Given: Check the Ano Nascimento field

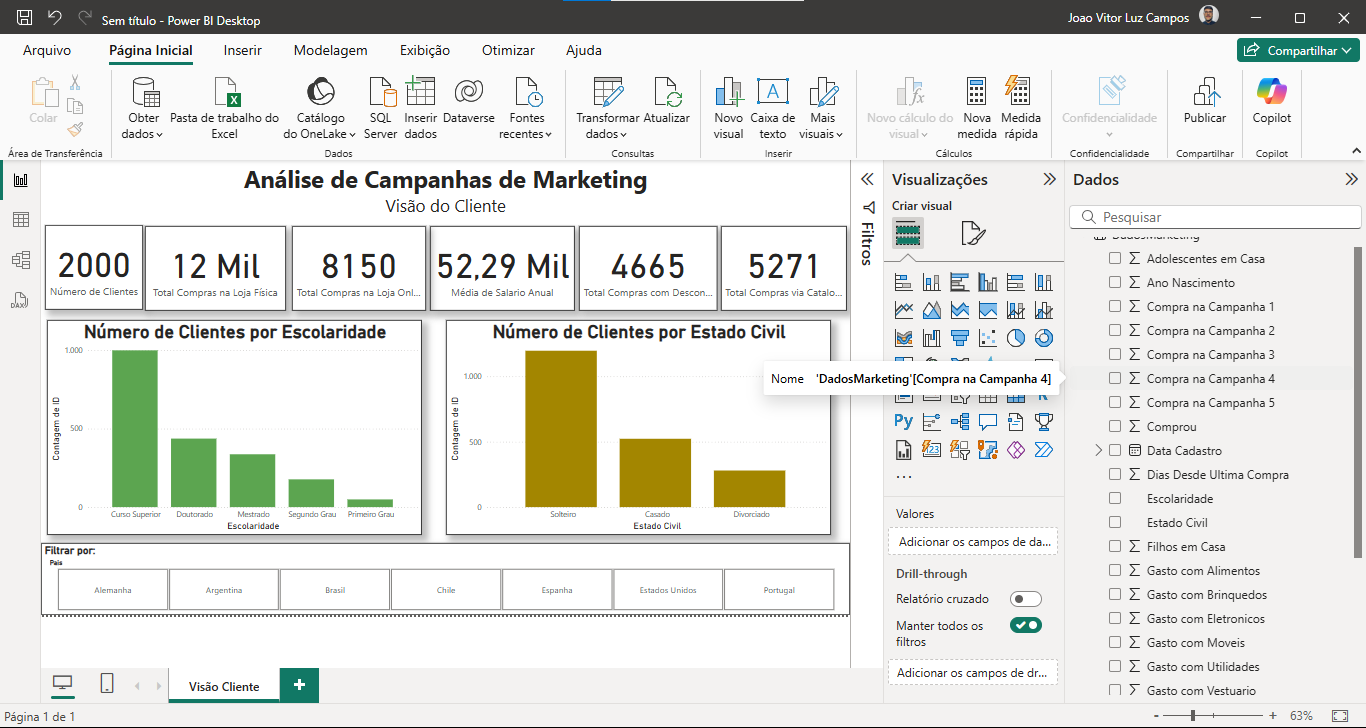Looking at the screenshot, I should (1115, 283).
